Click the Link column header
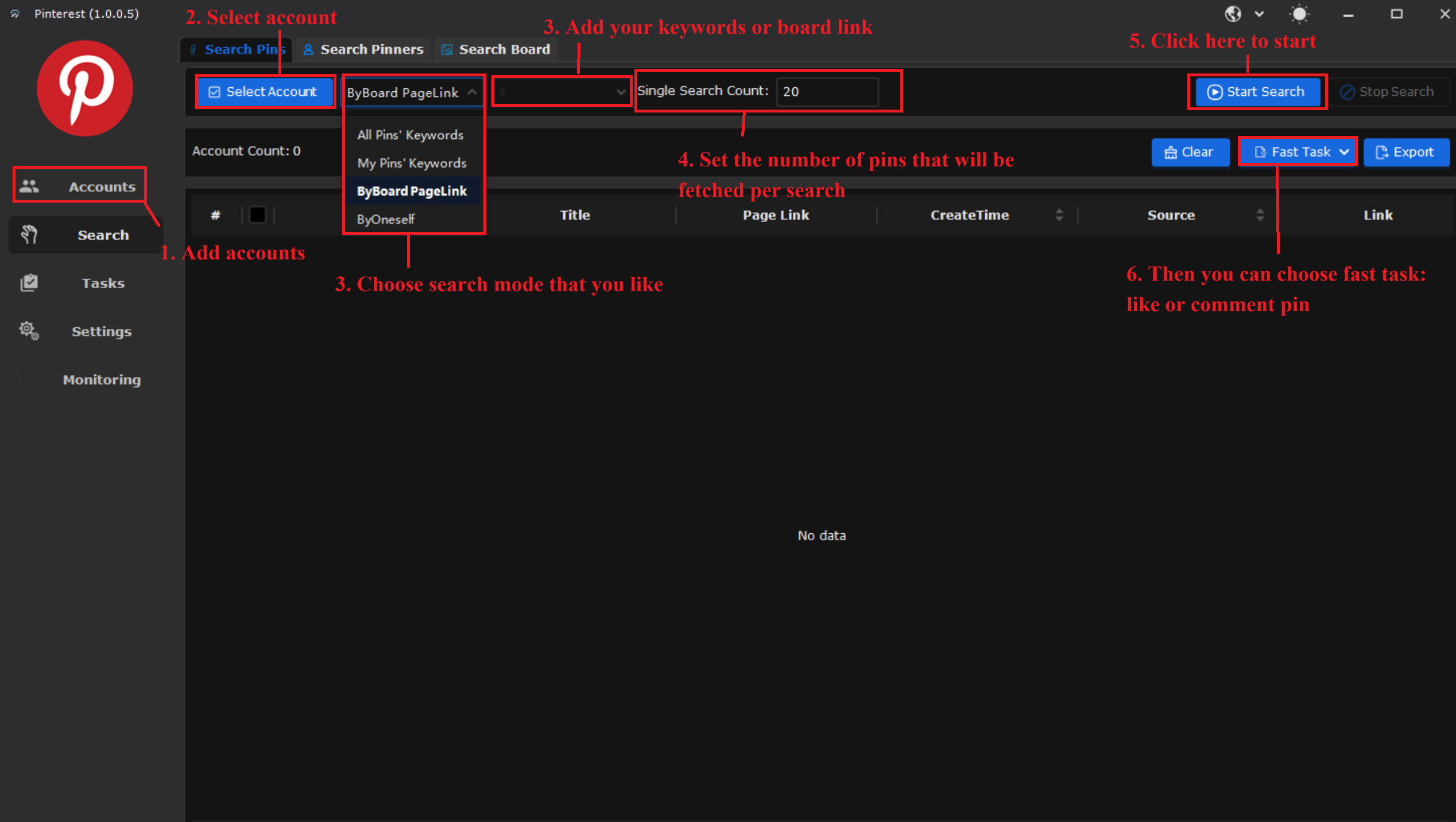Viewport: 1456px width, 822px height. tap(1378, 215)
